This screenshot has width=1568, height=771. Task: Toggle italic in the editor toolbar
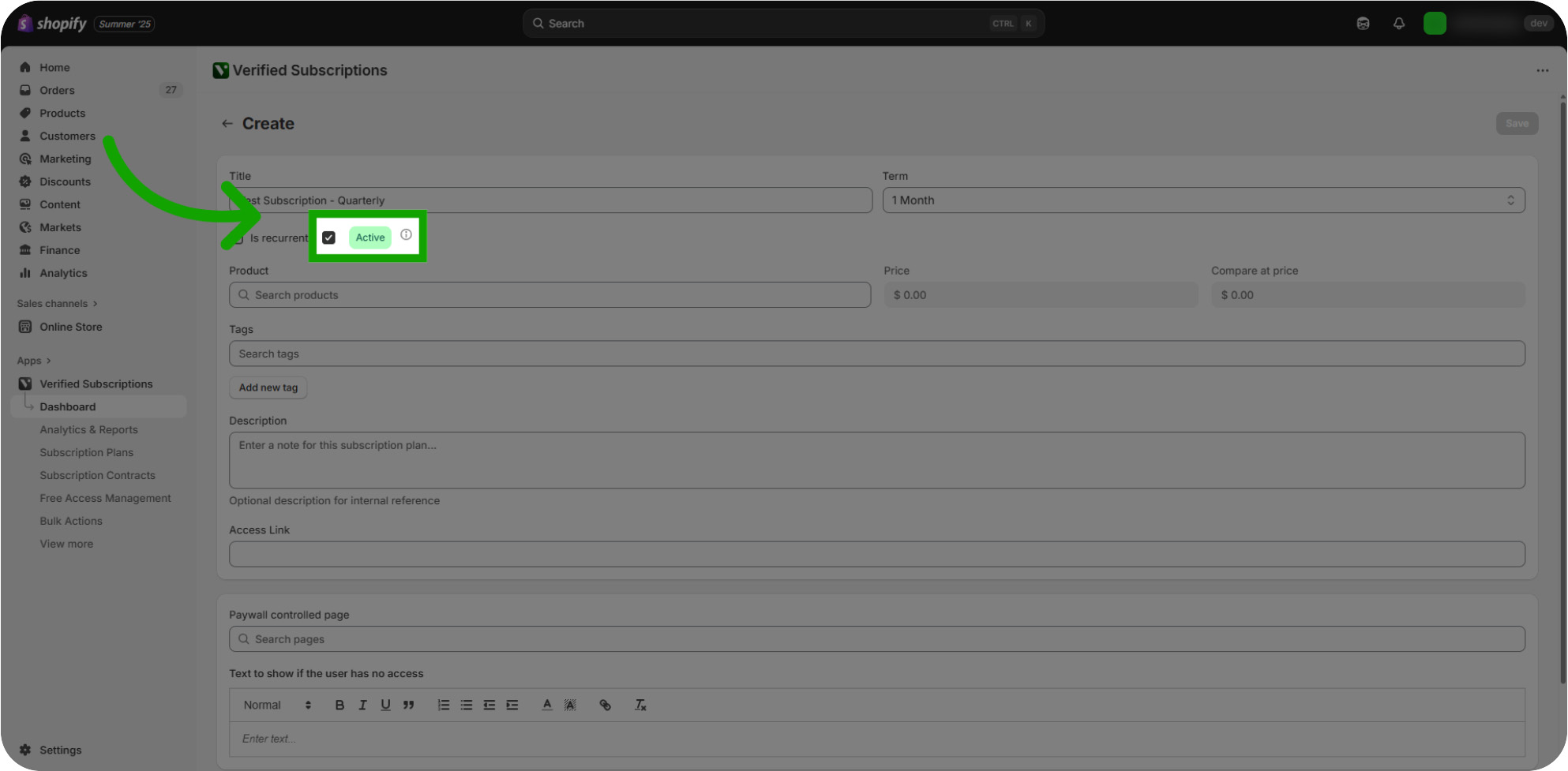[x=362, y=706]
